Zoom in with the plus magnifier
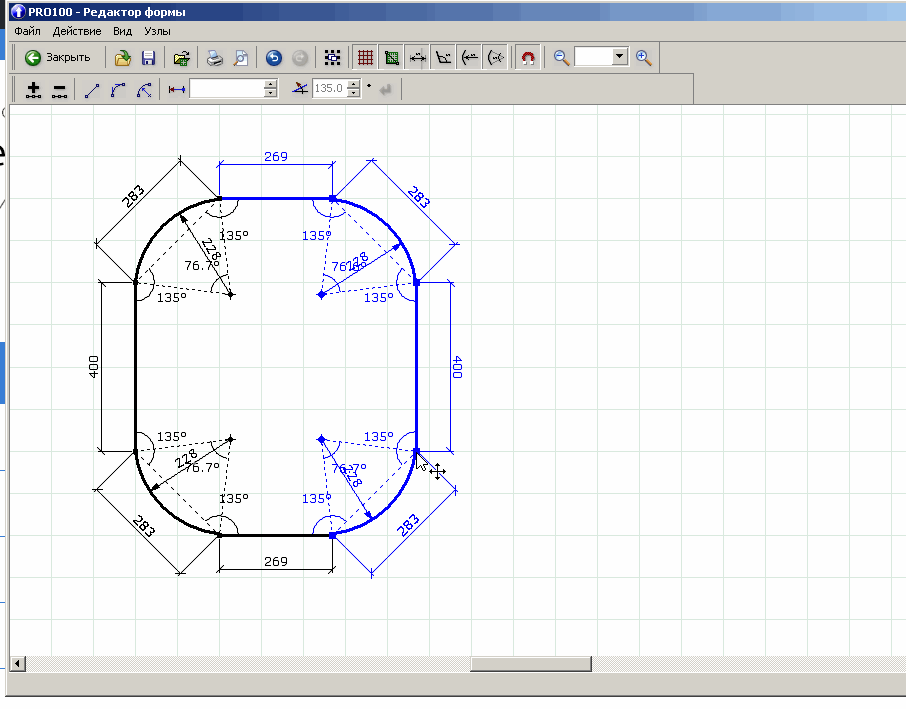Screen dimensions: 906x709 [x=644, y=58]
